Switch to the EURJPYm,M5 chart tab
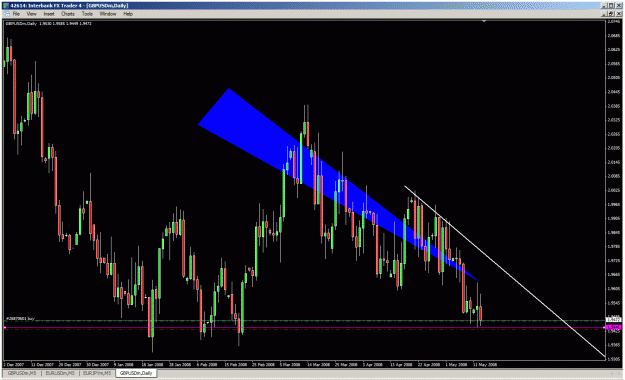This screenshot has width=625, height=380. click(x=97, y=374)
